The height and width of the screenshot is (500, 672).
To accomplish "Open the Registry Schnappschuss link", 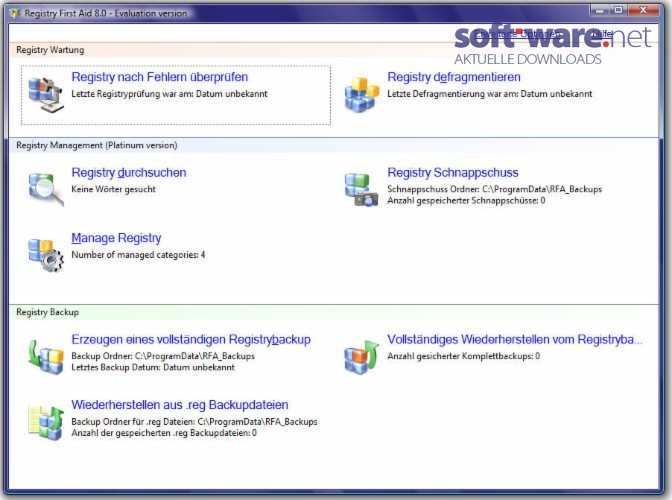I will (x=453, y=173).
